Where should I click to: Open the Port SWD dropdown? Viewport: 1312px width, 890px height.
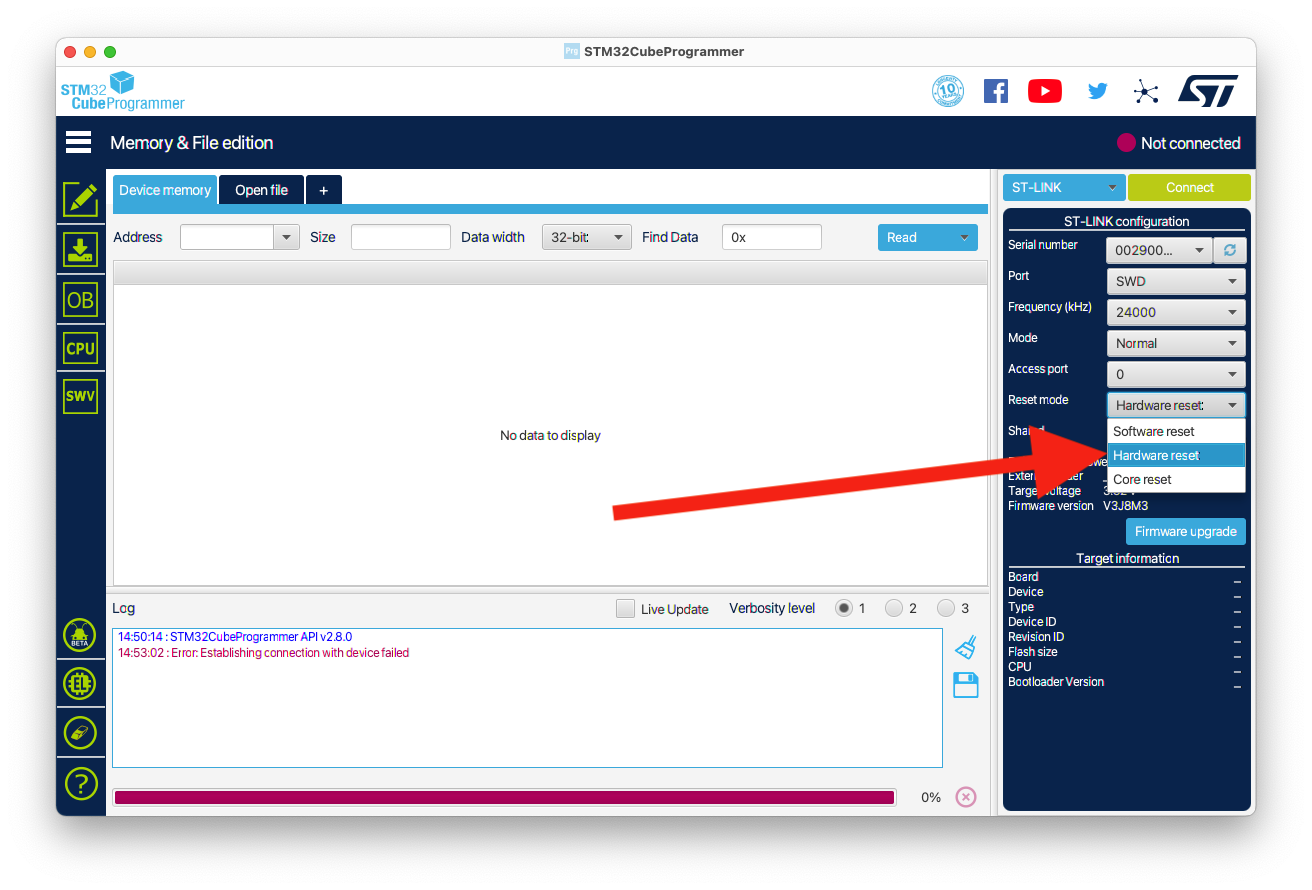click(x=1176, y=281)
